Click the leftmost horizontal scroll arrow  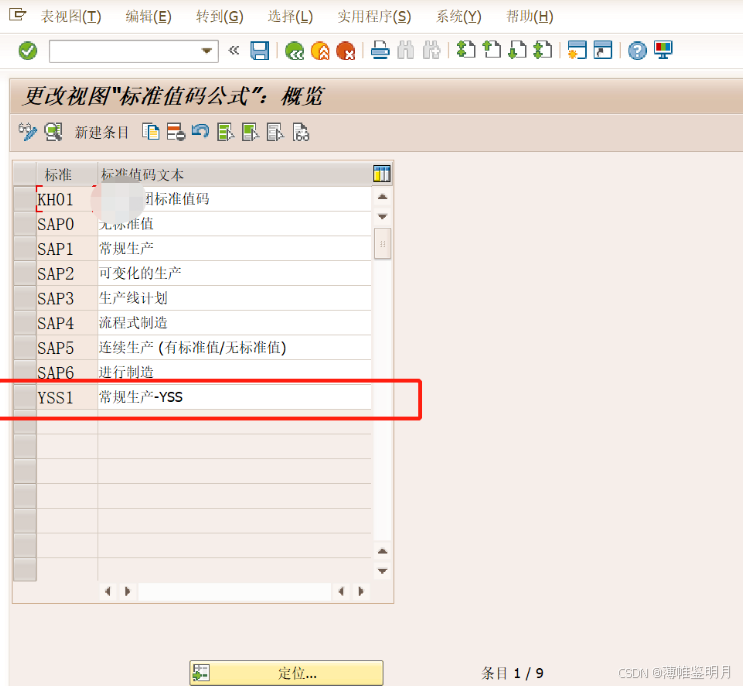tap(108, 591)
